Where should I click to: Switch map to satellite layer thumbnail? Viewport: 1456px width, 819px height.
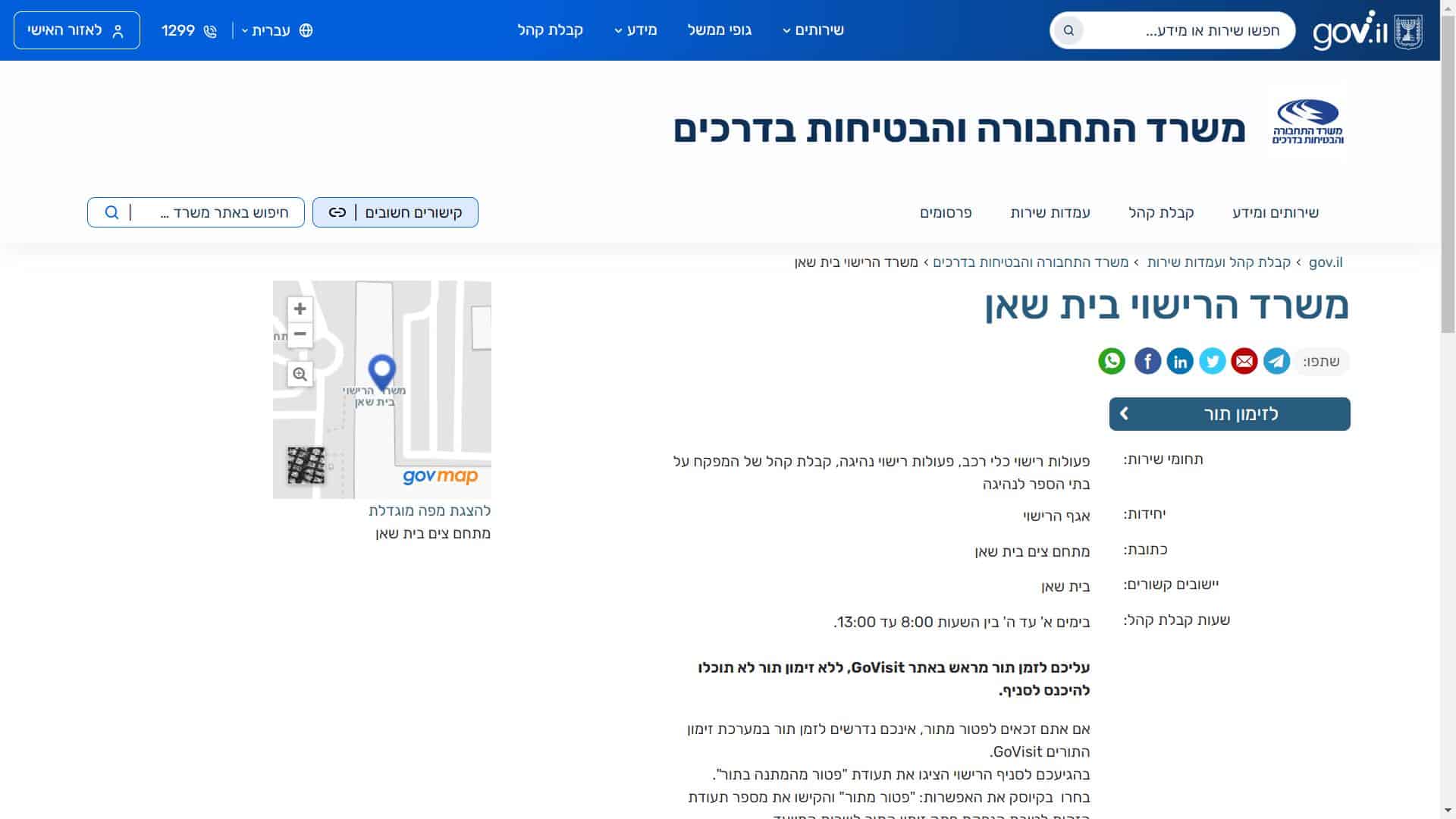pyautogui.click(x=306, y=465)
